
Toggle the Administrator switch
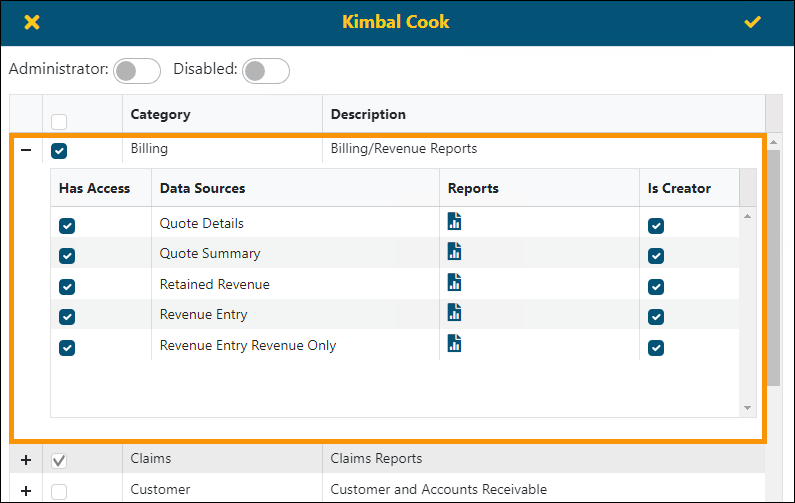click(137, 70)
